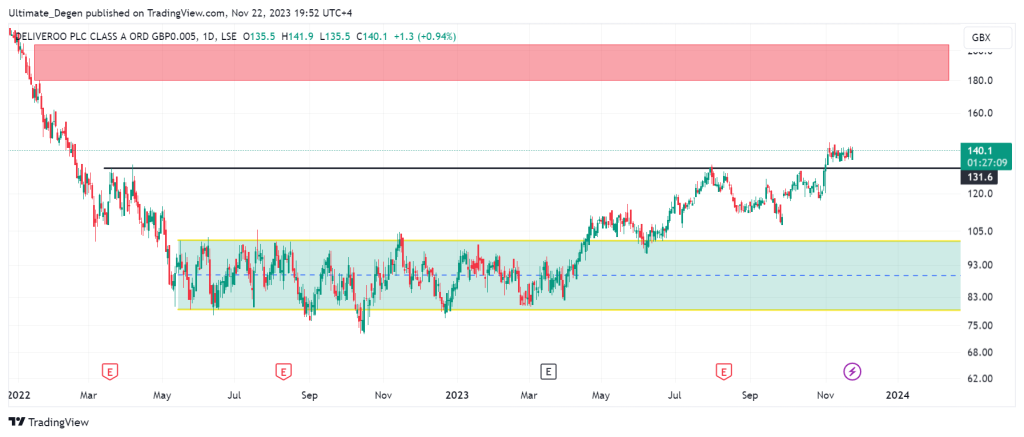The image size is (1024, 437).
Task: Click the 83.00 price axis label
Action: 980,297
